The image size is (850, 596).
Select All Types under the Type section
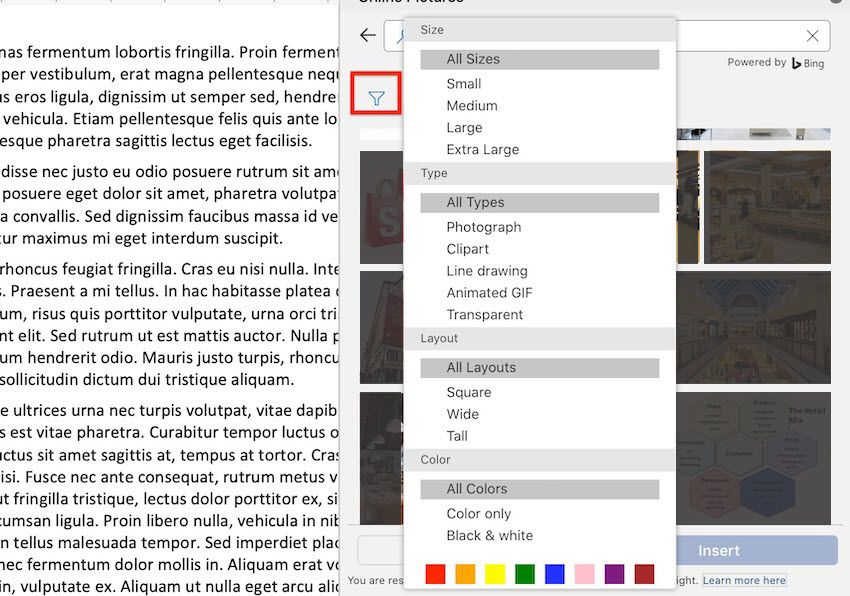coord(476,202)
